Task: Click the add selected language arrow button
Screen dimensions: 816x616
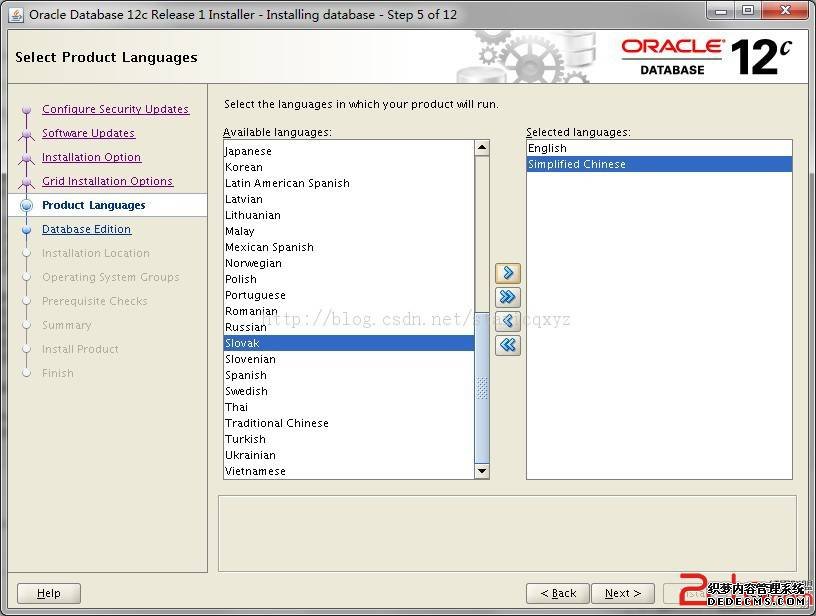Action: (508, 273)
